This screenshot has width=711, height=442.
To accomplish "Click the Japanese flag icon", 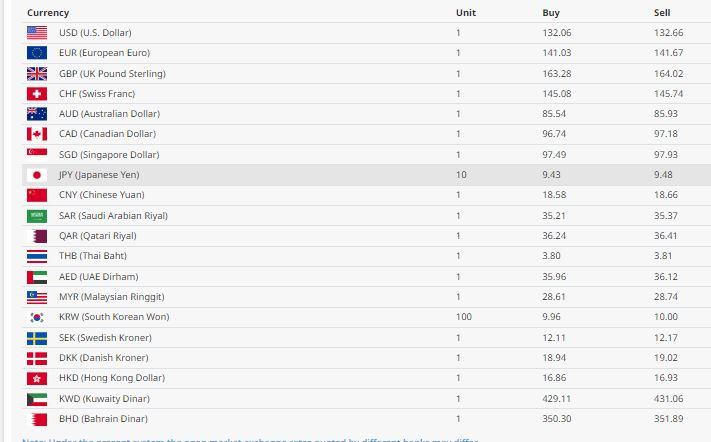I will [x=37, y=175].
